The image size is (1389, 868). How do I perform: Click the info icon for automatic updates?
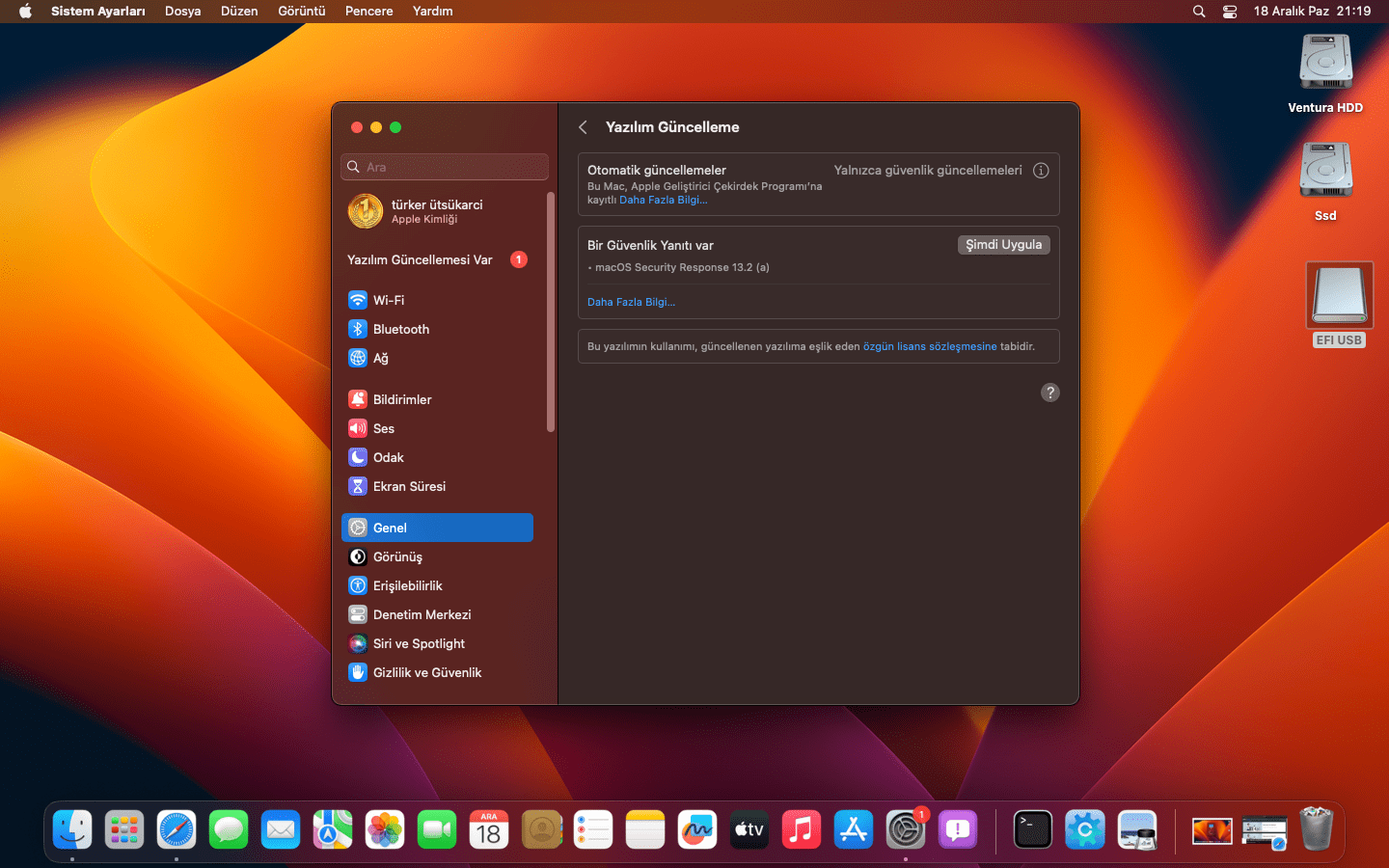pyautogui.click(x=1041, y=171)
